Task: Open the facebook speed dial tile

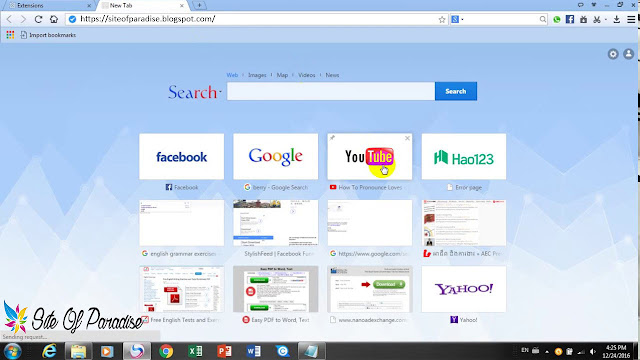Action: point(182,156)
